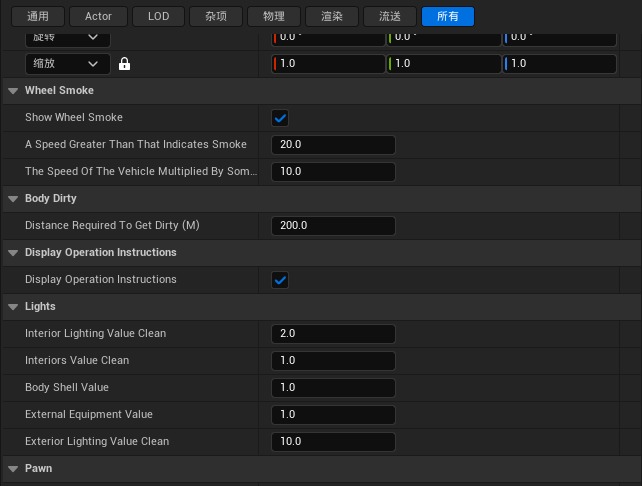Click the Display Operation Instructions property label
This screenshot has height=486, width=642.
101,280
